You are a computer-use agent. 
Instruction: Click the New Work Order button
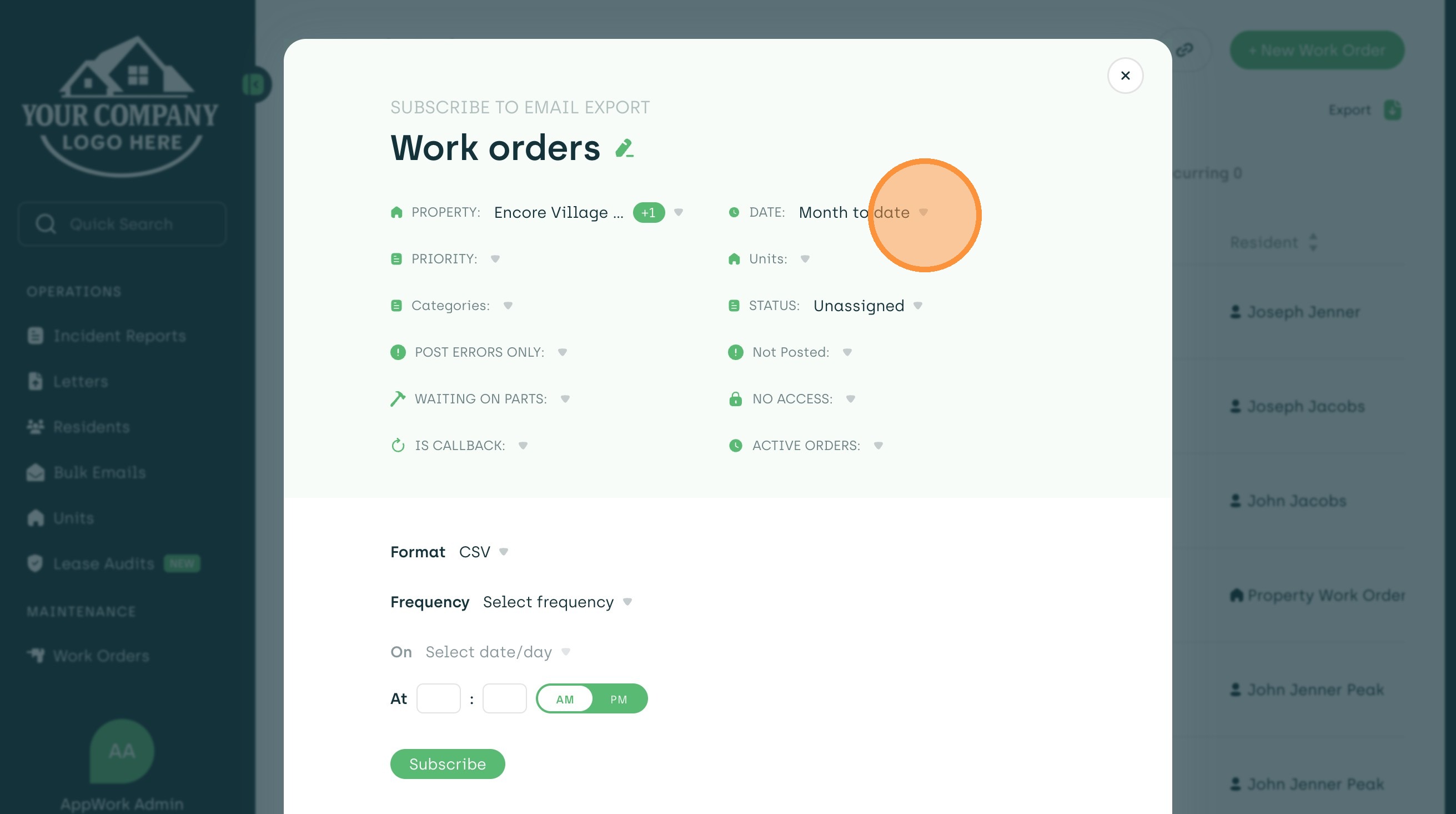(x=1317, y=51)
